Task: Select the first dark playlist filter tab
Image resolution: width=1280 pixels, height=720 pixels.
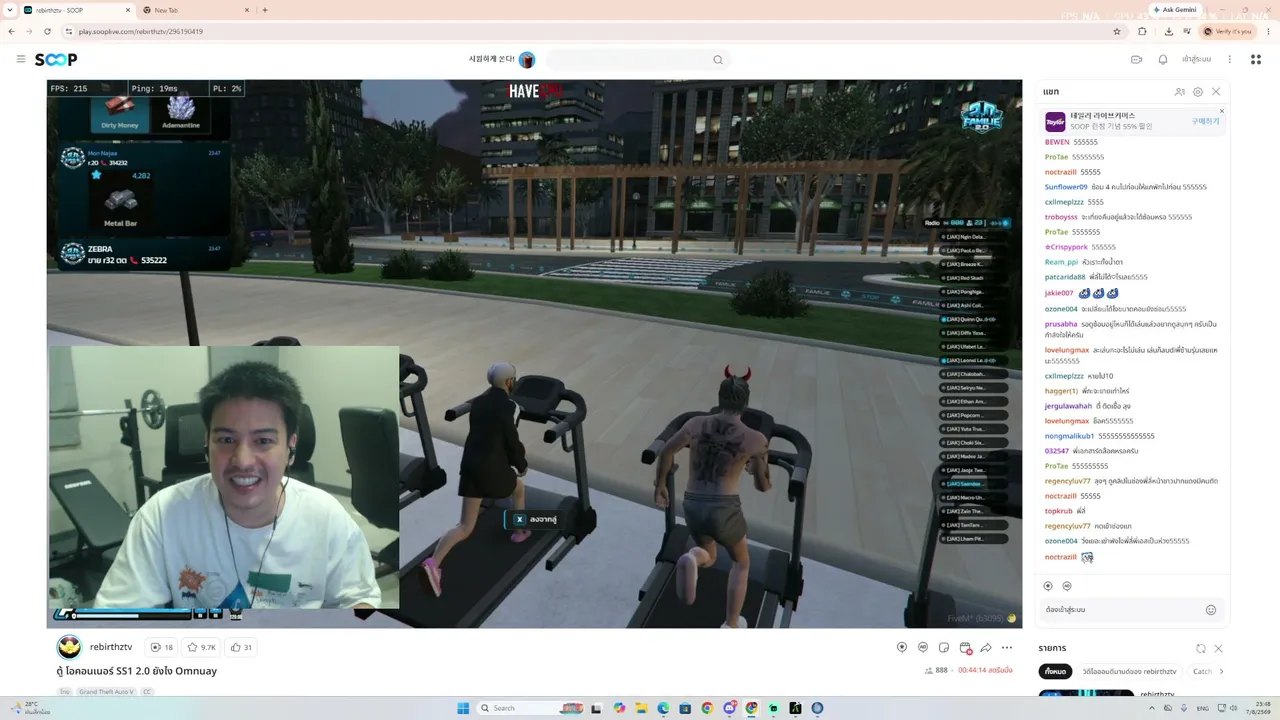Action: click(x=1055, y=672)
